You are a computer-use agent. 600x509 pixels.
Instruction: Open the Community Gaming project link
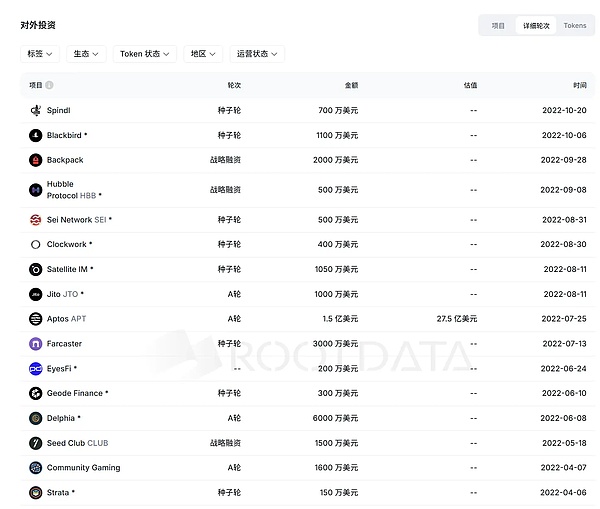(x=83, y=468)
